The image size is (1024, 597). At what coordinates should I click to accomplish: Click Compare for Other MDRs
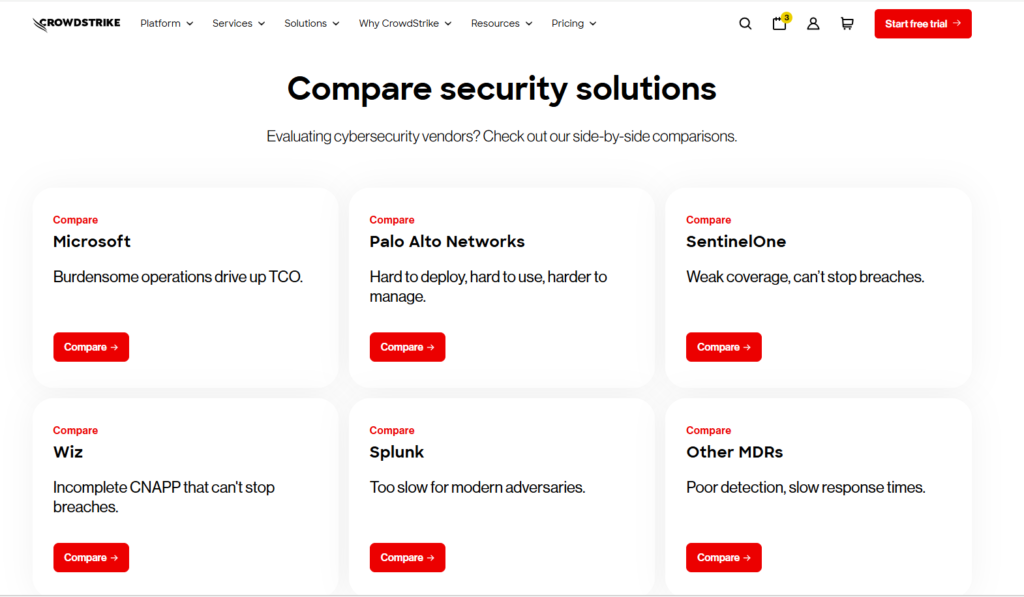(723, 557)
